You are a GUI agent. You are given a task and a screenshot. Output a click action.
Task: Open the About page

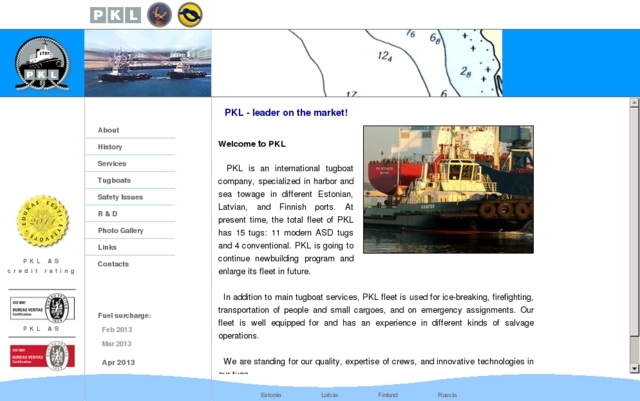pyautogui.click(x=109, y=130)
